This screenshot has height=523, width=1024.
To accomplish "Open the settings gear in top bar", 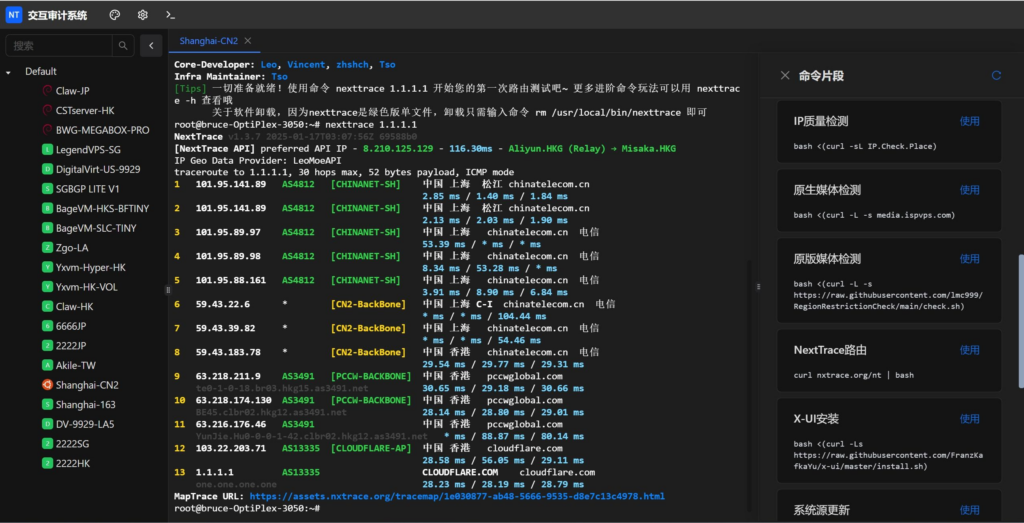I will (142, 15).
